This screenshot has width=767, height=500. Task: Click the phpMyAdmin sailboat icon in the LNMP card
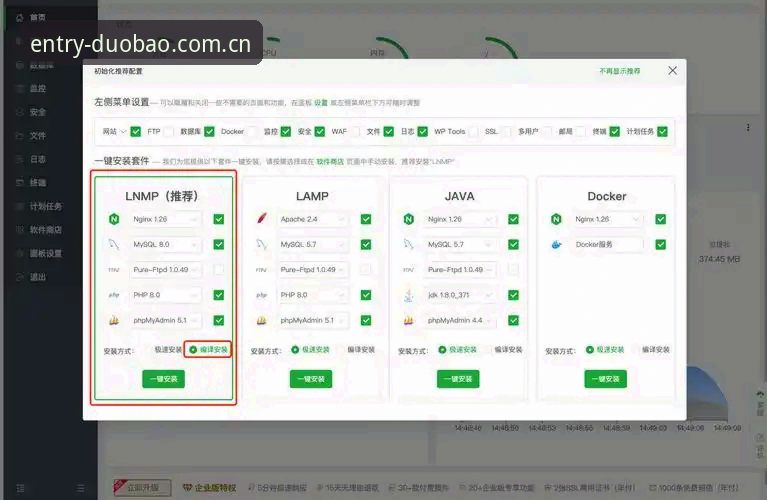click(x=114, y=320)
